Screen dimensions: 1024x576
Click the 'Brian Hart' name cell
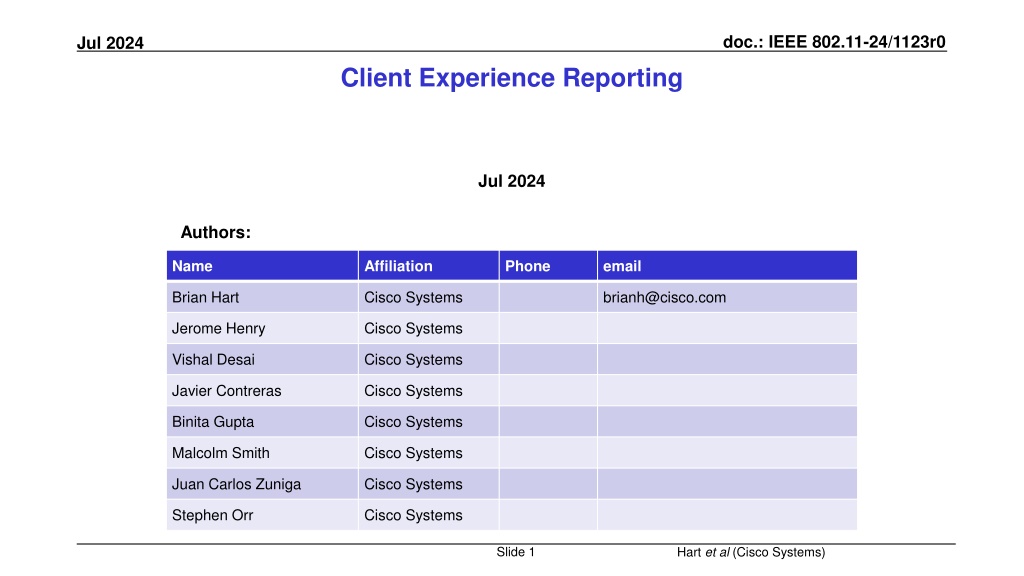(205, 297)
